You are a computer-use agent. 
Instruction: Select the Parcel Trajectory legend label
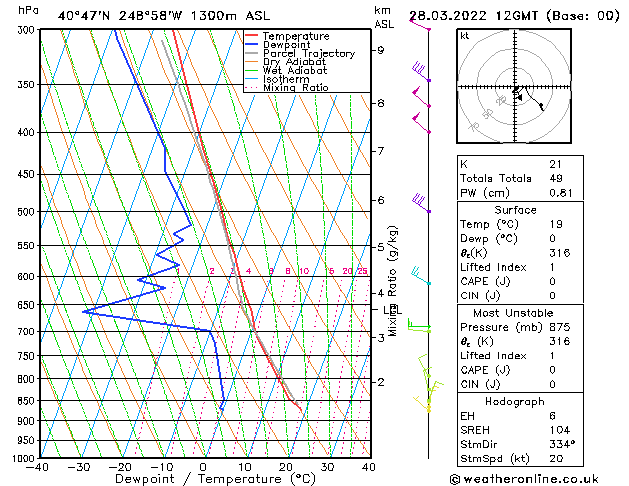point(309,53)
